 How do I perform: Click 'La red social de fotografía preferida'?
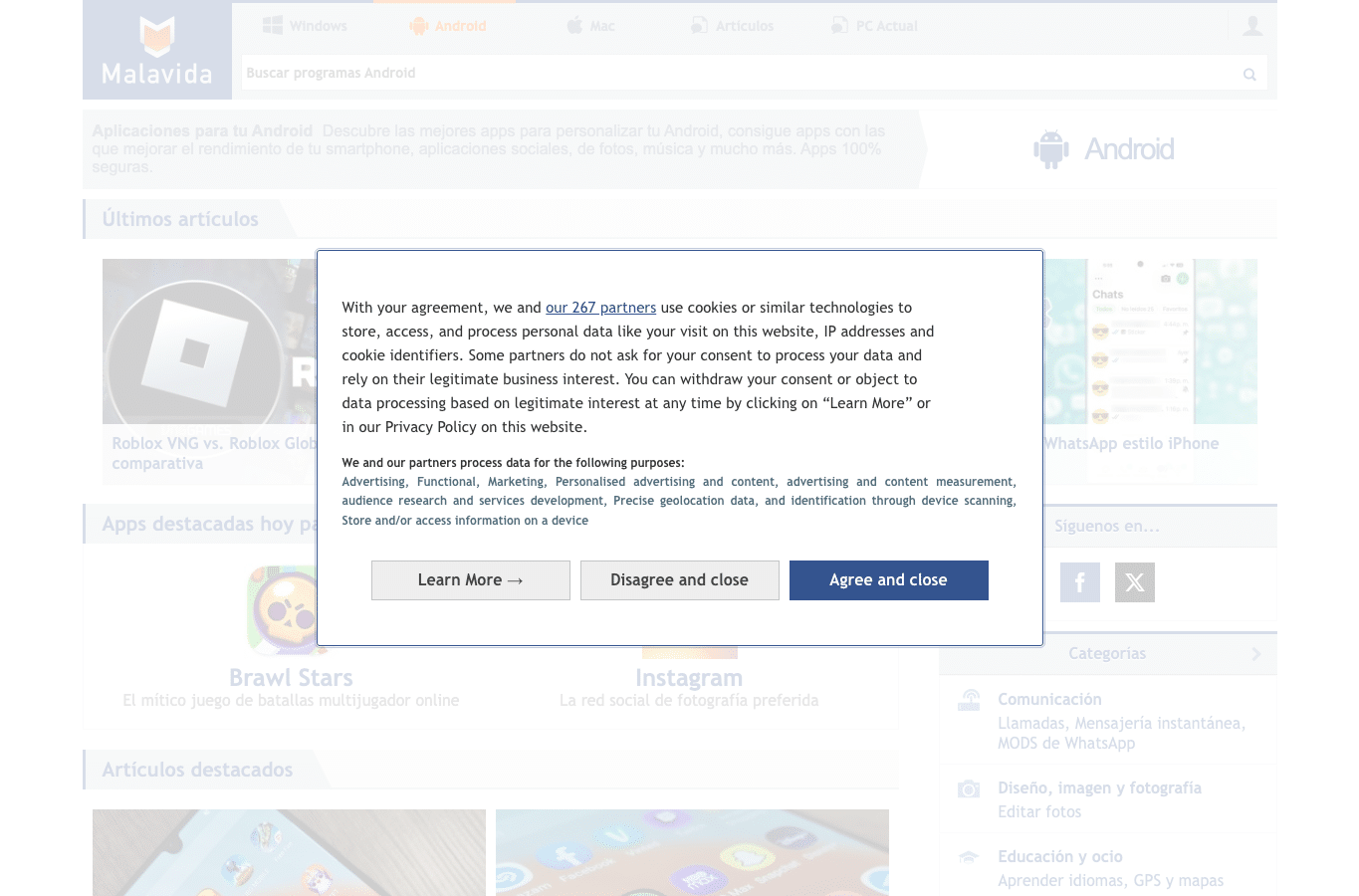689,701
